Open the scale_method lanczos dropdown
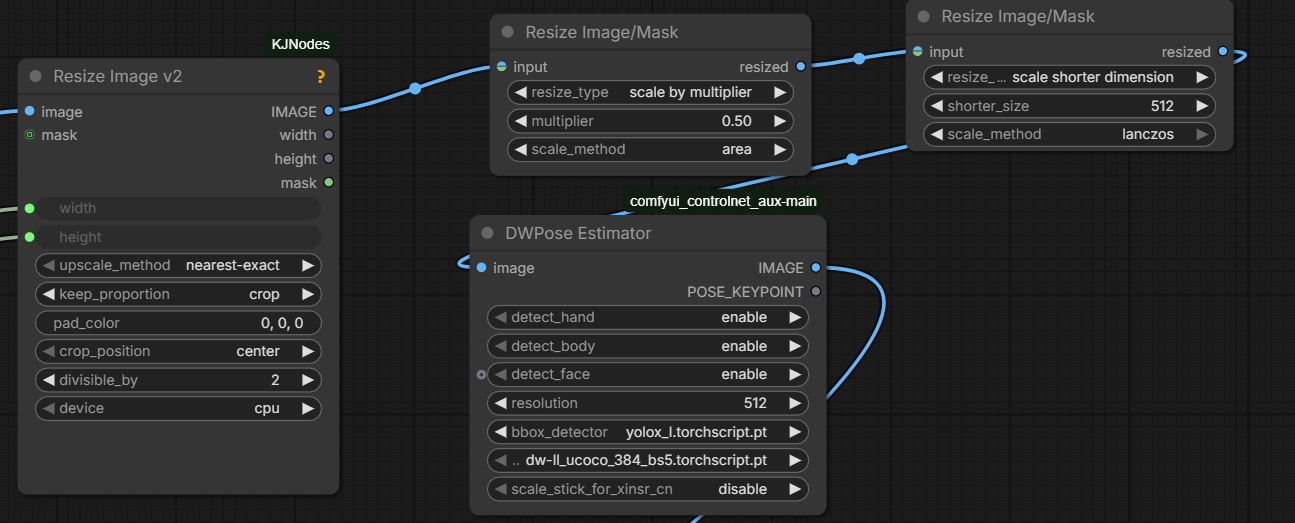 point(1070,134)
